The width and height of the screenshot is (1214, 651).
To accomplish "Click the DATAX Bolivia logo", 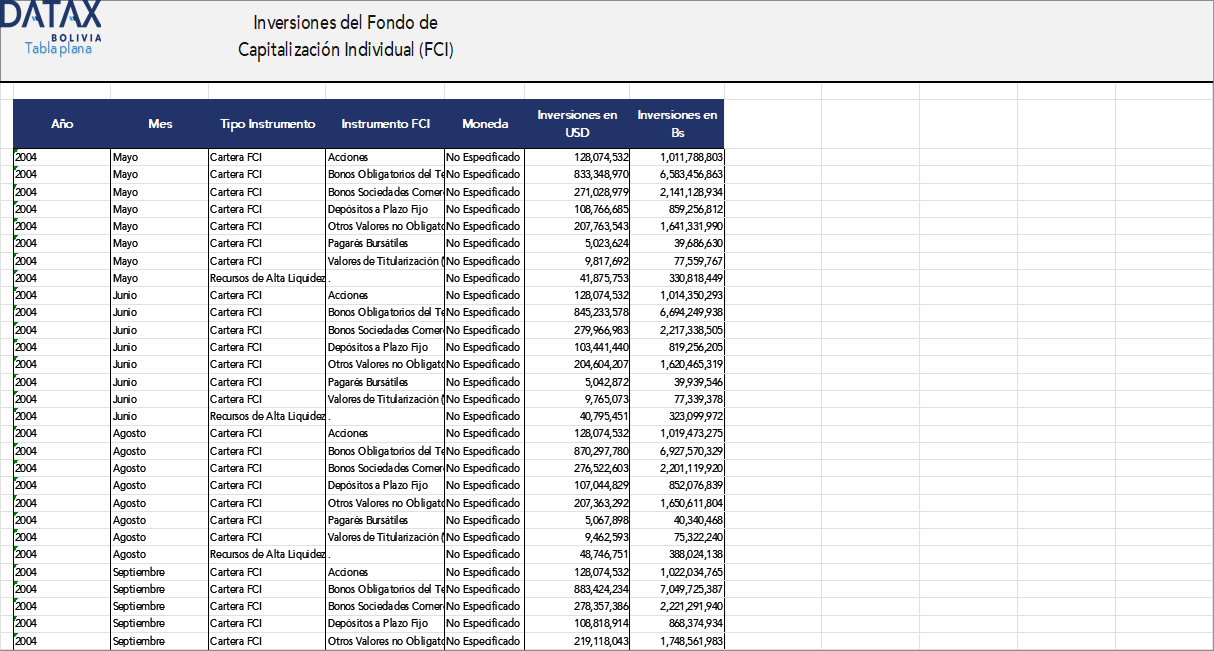I will click(x=51, y=21).
